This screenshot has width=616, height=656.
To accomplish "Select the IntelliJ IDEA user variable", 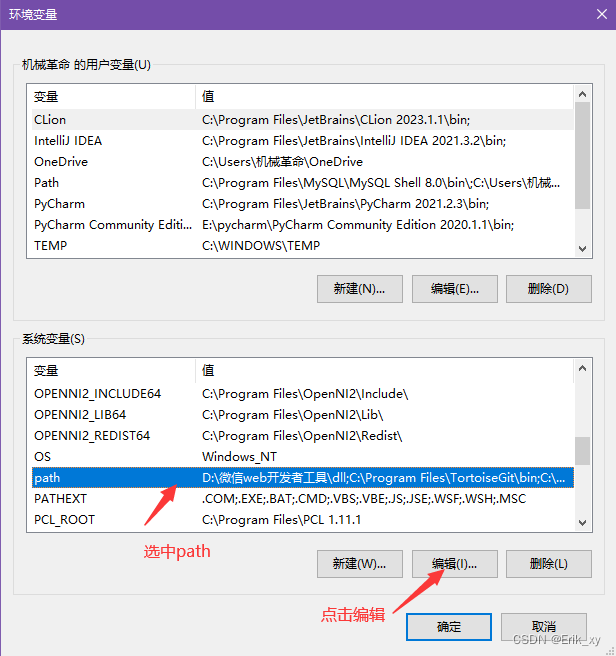I will pos(303,141).
